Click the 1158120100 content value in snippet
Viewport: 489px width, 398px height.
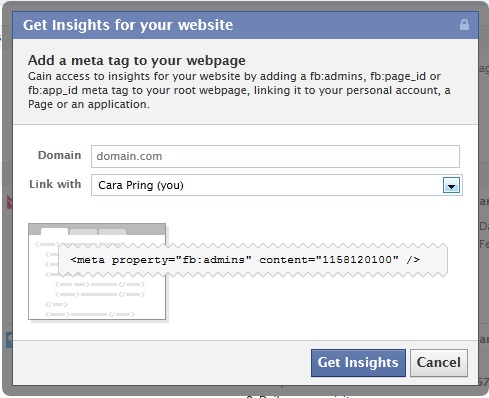point(357,260)
